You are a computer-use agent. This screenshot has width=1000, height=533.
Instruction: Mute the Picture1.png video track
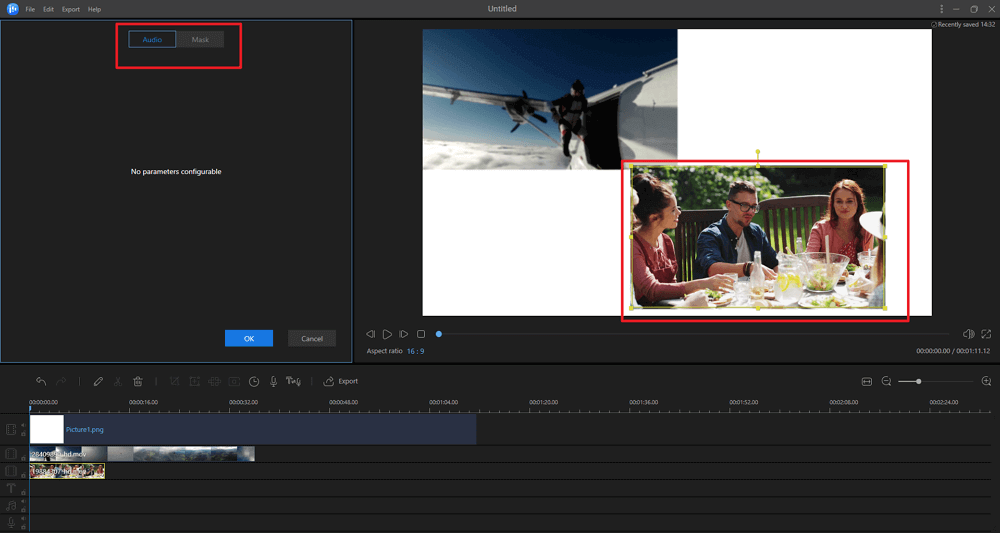coord(23,425)
